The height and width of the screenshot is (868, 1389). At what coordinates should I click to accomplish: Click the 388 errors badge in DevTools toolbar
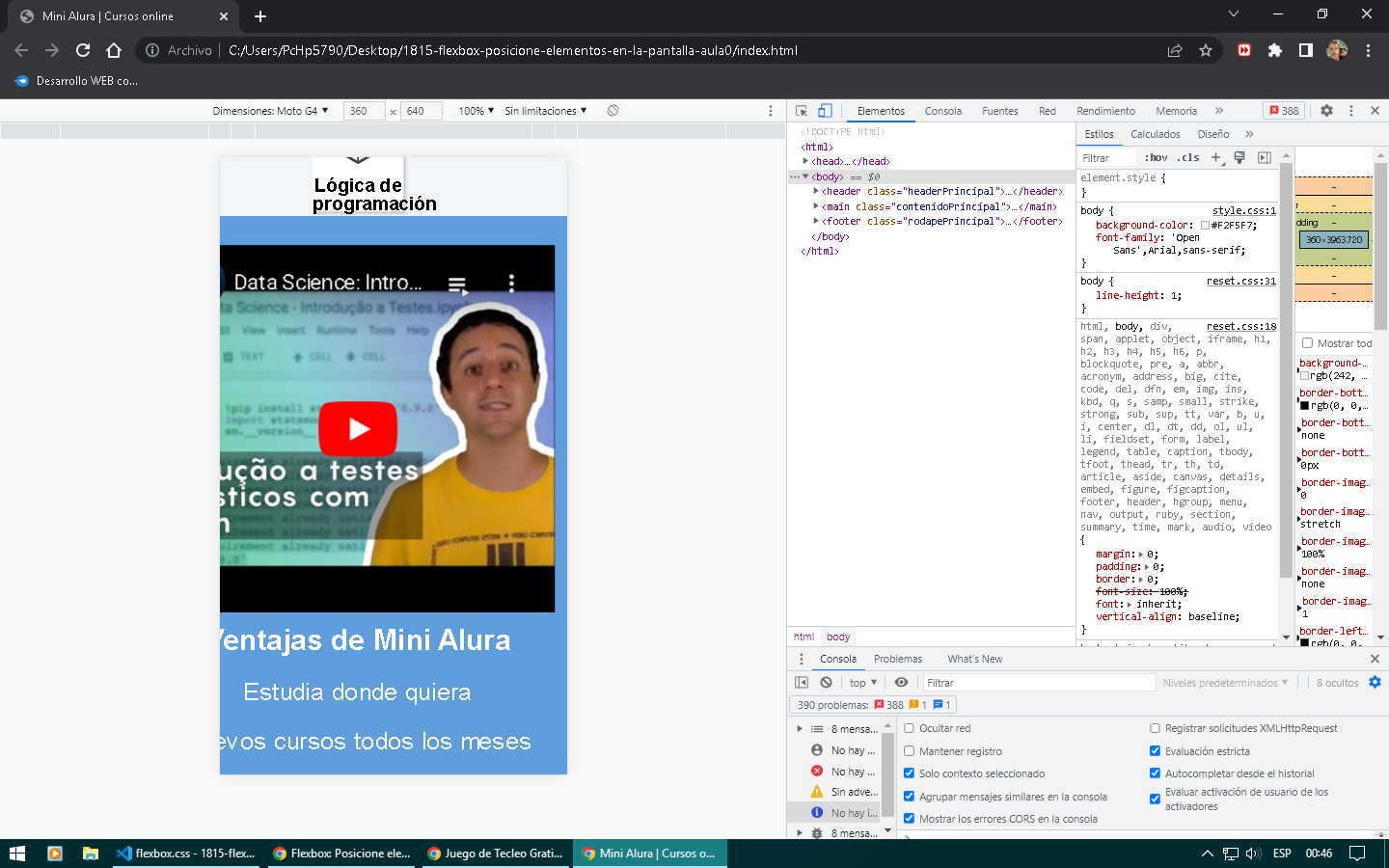click(x=1284, y=111)
